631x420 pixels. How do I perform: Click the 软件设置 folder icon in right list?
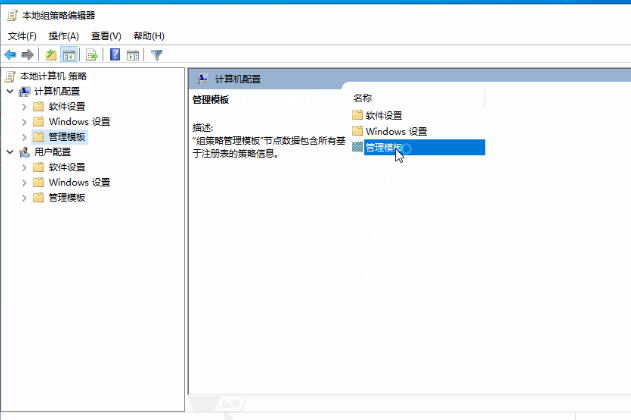click(x=357, y=115)
